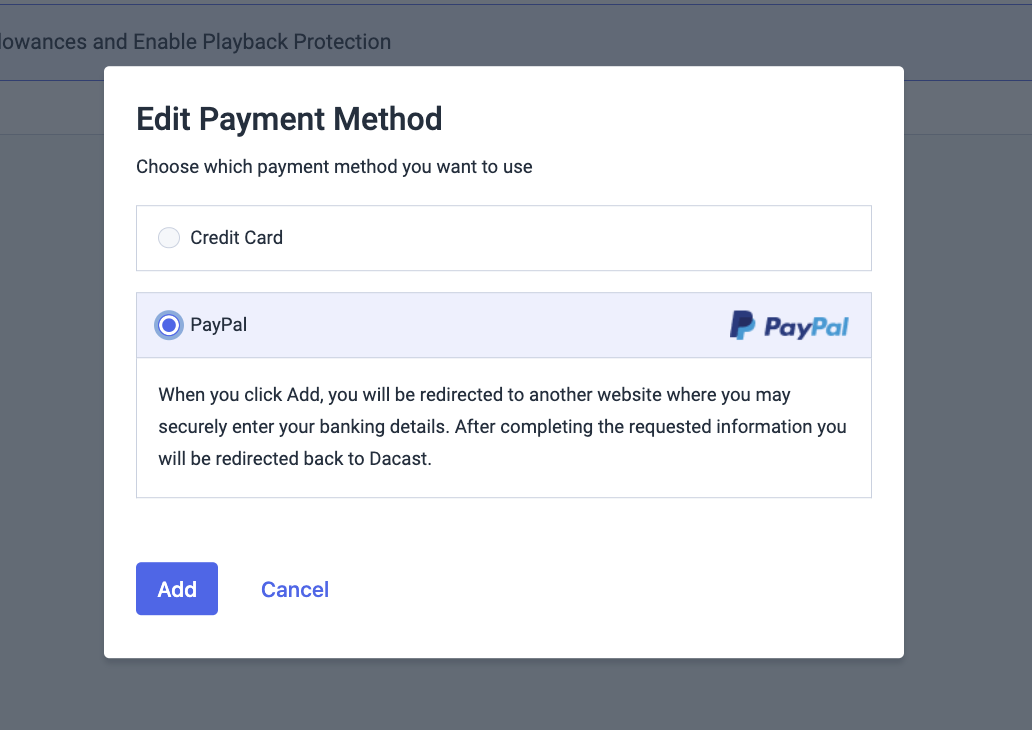The height and width of the screenshot is (730, 1032).
Task: Click the Credit Card option label
Action: pos(236,238)
